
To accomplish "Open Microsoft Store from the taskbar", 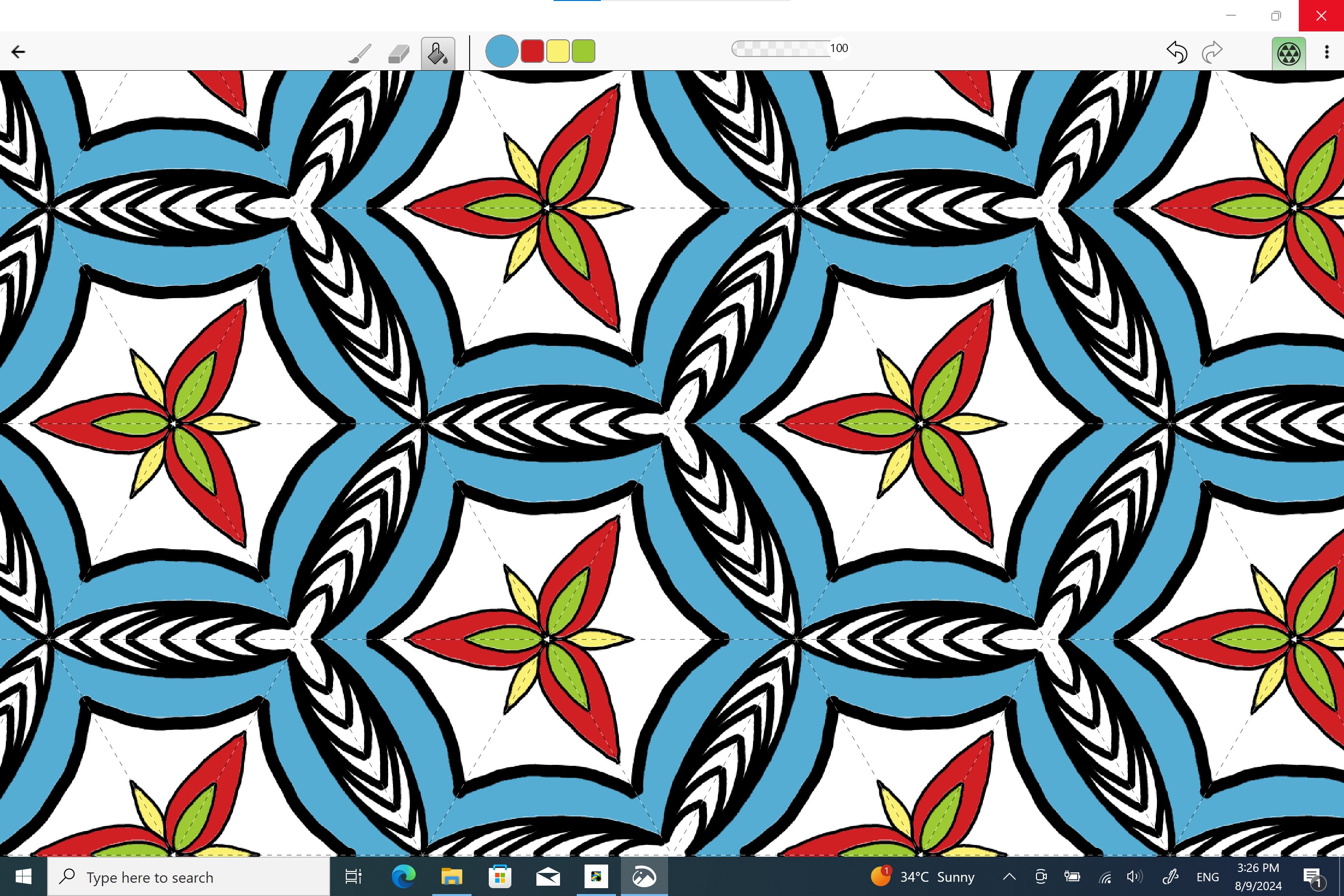I will (x=500, y=876).
